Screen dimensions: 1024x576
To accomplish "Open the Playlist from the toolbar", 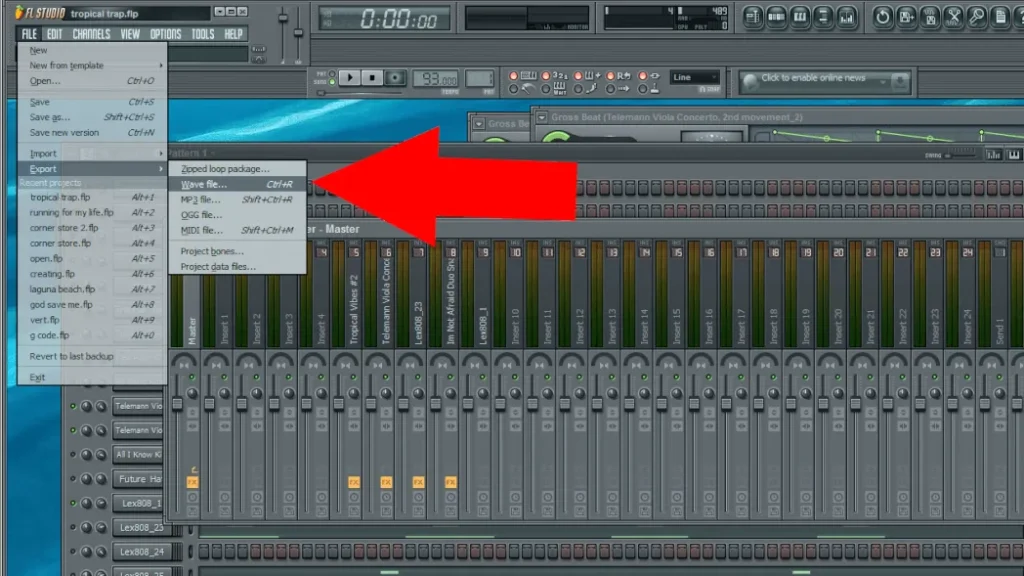I will pos(754,17).
